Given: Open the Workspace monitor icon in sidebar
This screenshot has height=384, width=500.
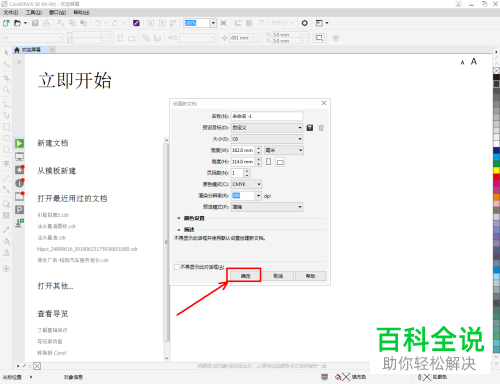Looking at the screenshot, I should tap(19, 156).
